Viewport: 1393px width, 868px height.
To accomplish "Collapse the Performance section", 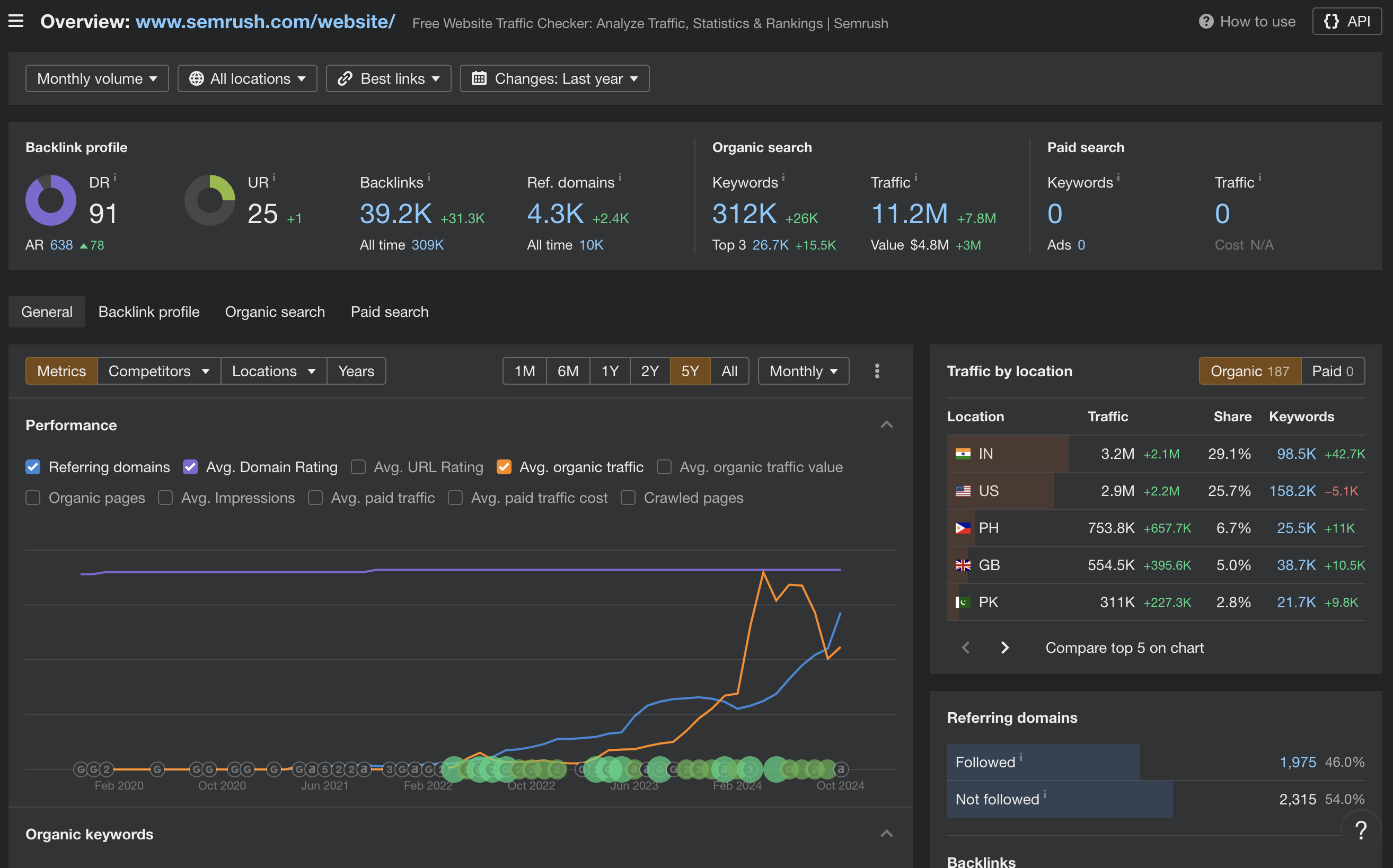I will pyautogui.click(x=887, y=425).
